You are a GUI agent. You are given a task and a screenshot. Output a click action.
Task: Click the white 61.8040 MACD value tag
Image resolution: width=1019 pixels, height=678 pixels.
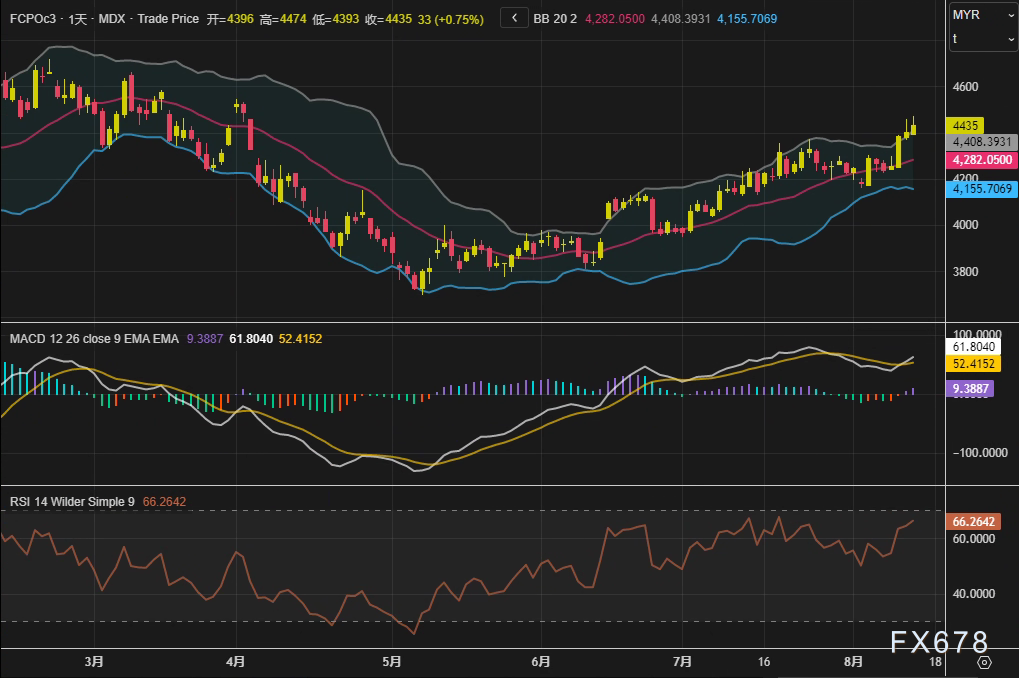973,346
